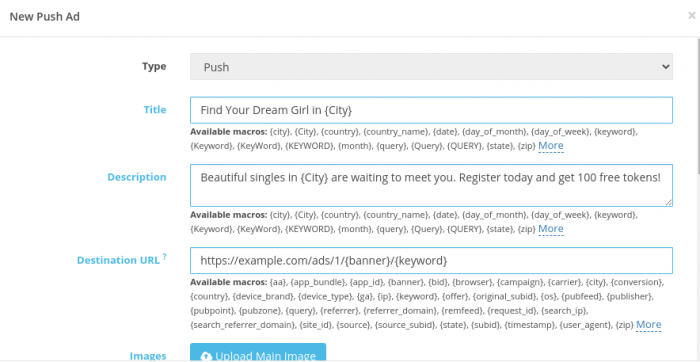Click {day_of_week} macro under Description field
This screenshot has height=362, width=700.
pyautogui.click(x=561, y=215)
